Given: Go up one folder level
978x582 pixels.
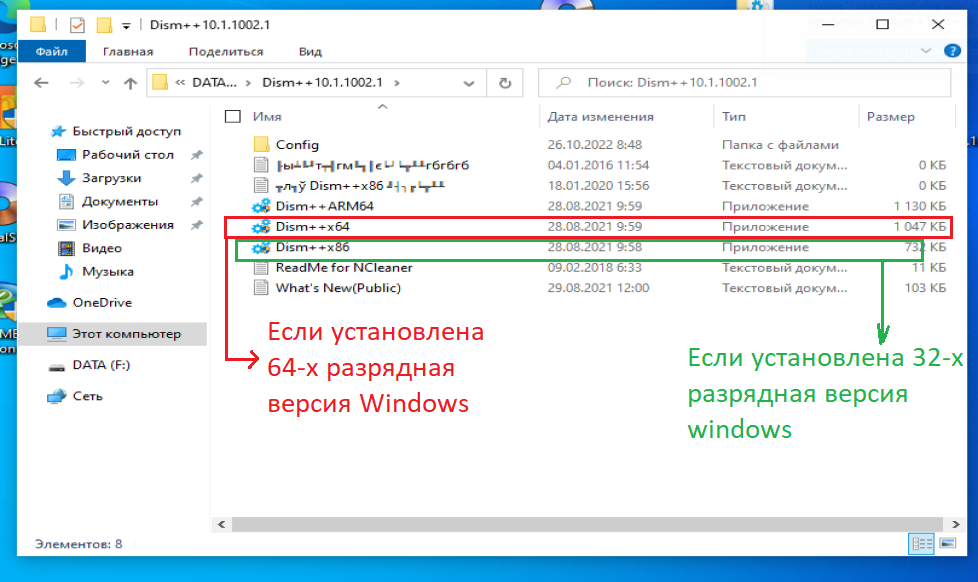Looking at the screenshot, I should [130, 83].
